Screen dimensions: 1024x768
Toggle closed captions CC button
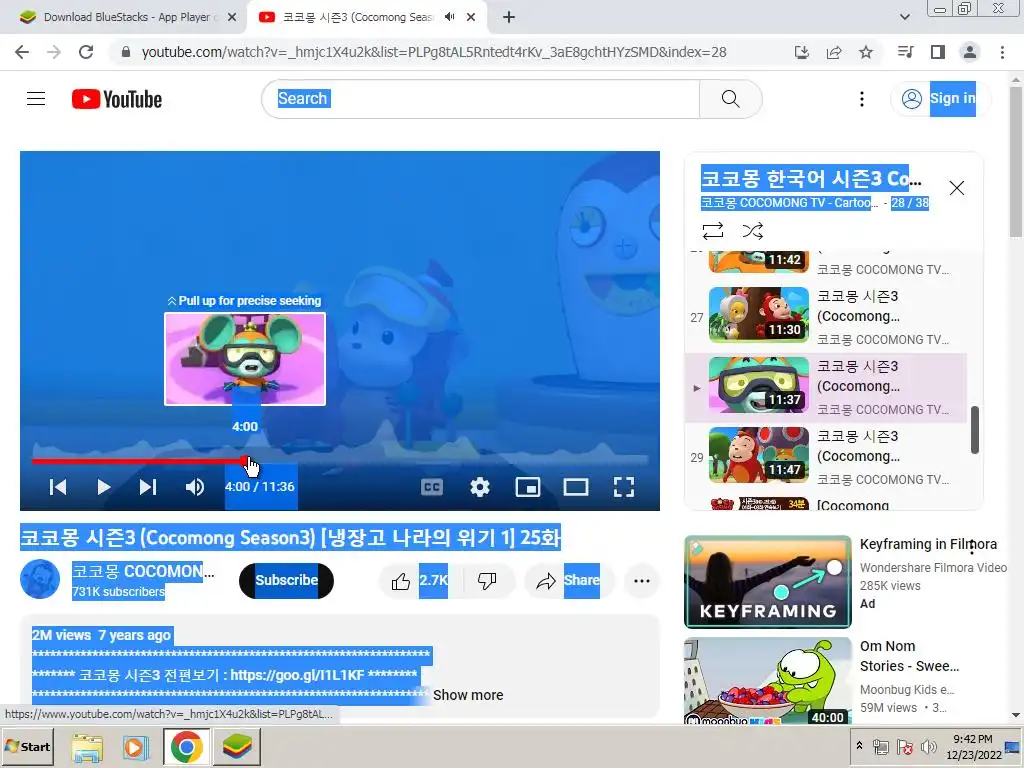pos(432,487)
